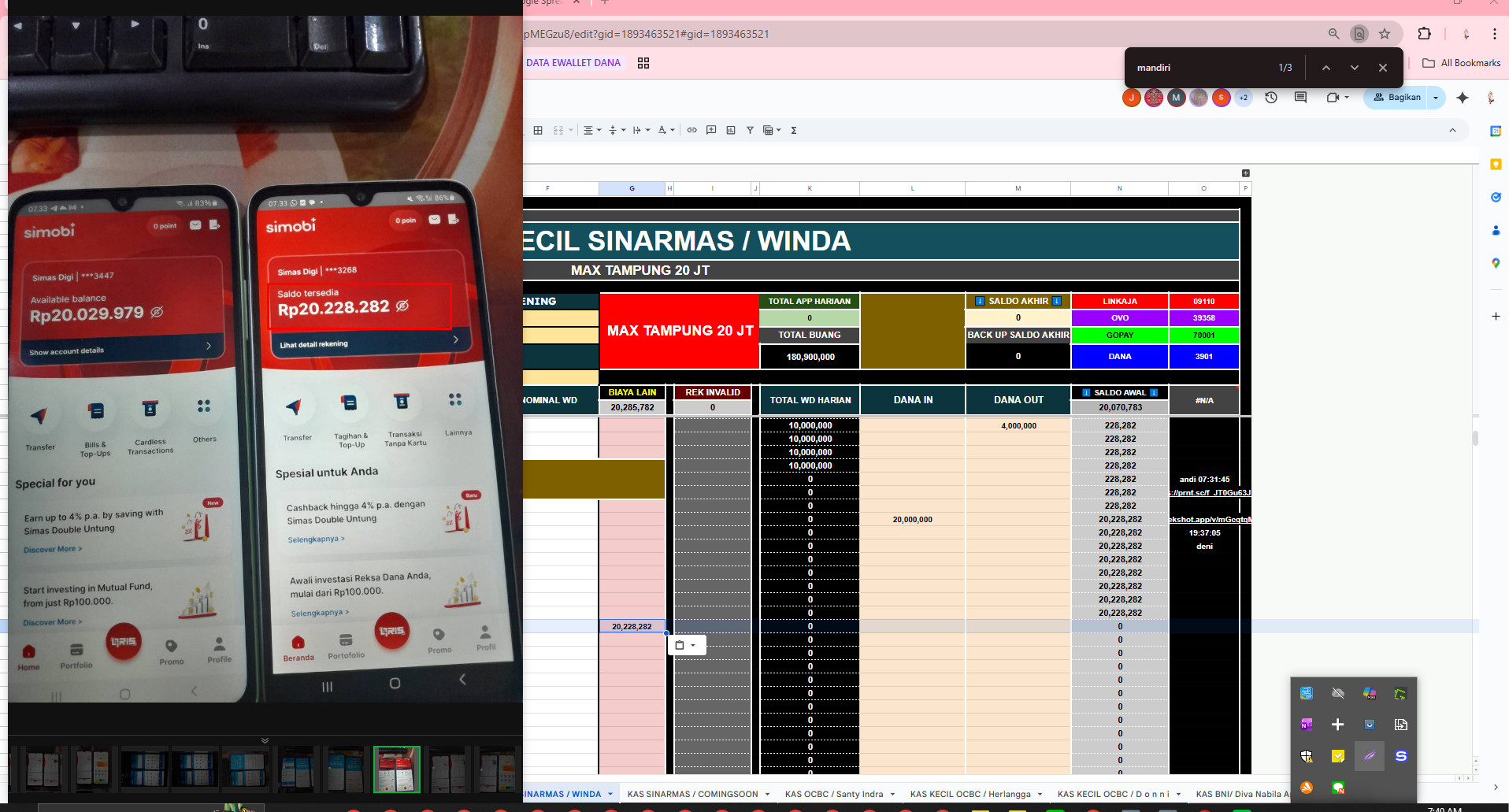Open All Bookmarks folder
Viewport: 1509px width, 812px height.
[x=1461, y=63]
